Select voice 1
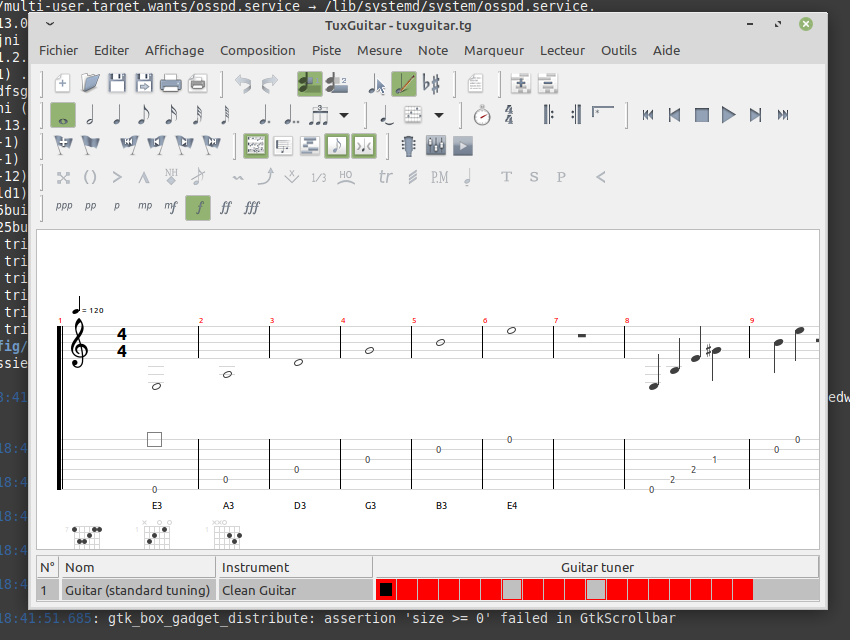850x640 pixels. (310, 83)
